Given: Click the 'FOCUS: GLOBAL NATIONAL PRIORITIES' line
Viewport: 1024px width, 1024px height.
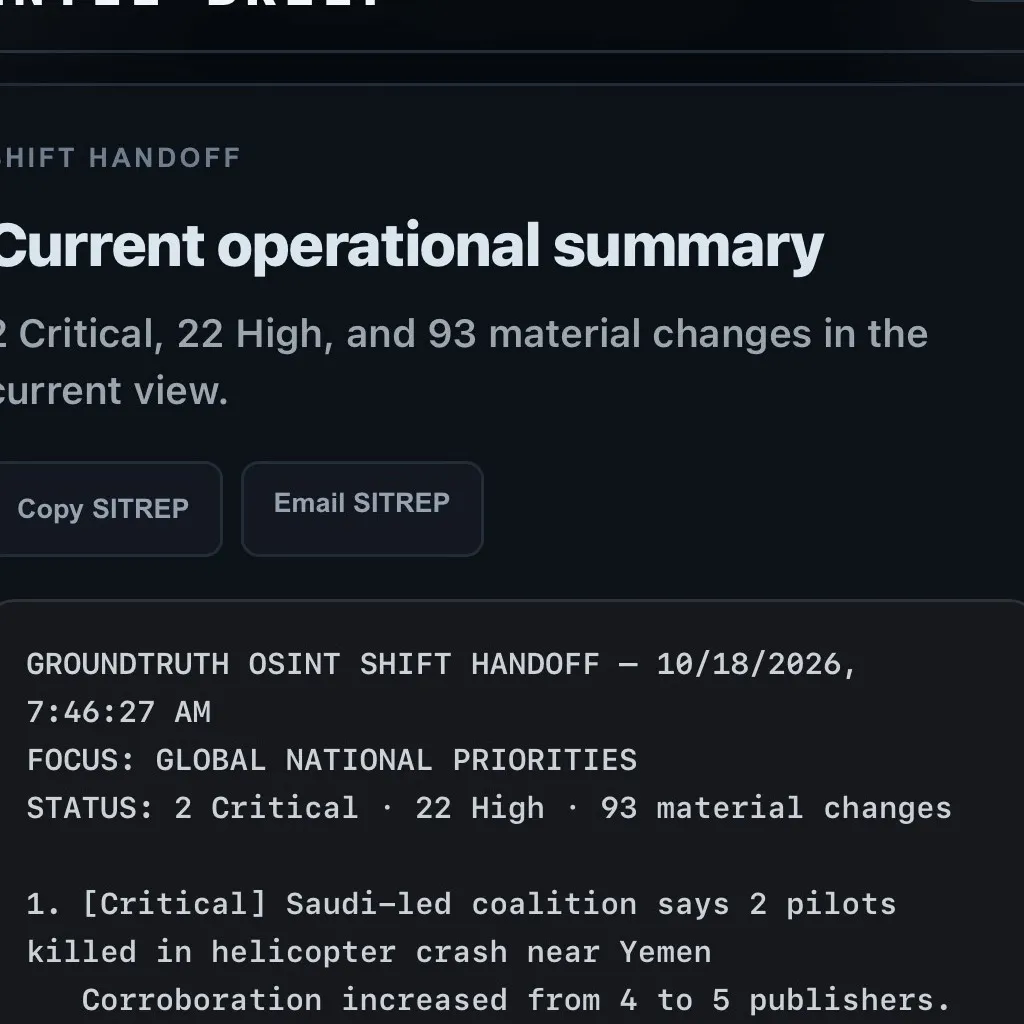Looking at the screenshot, I should coord(332,760).
